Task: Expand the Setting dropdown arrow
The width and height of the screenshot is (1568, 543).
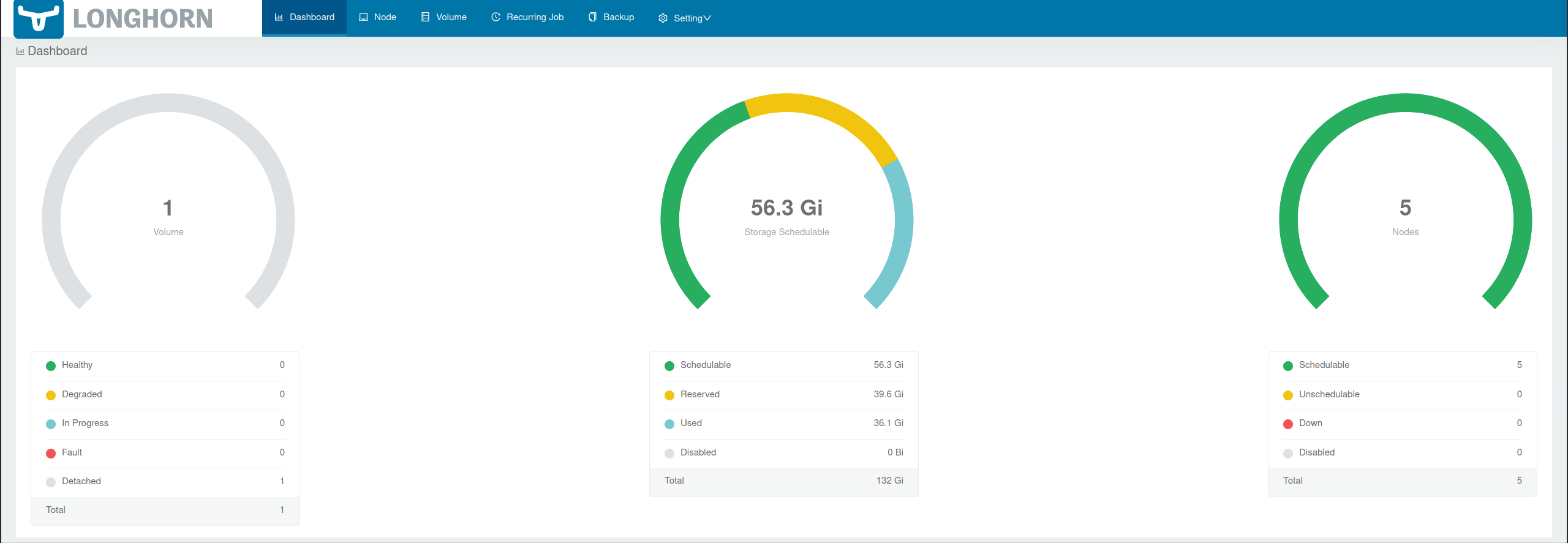Action: pos(707,18)
